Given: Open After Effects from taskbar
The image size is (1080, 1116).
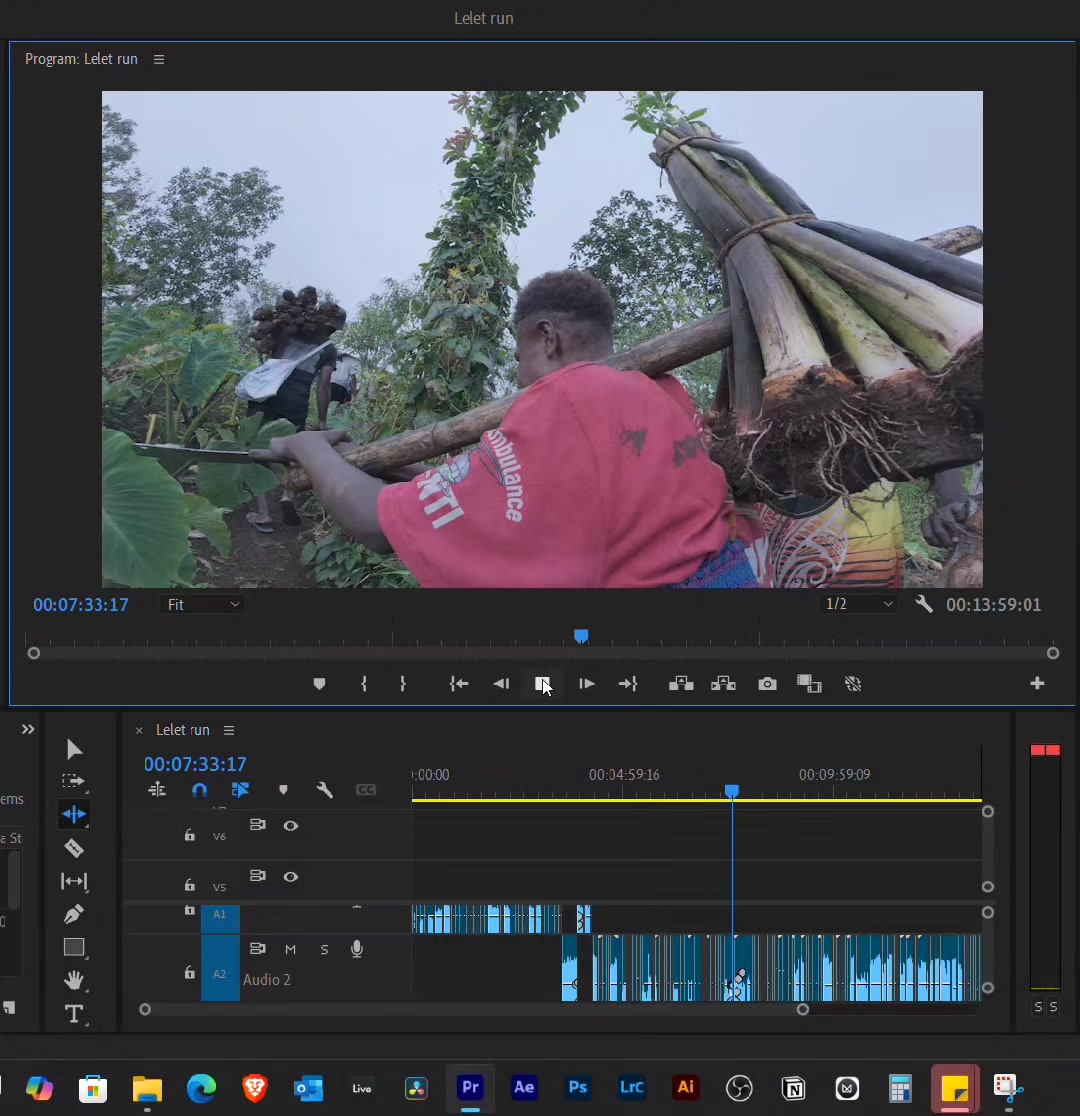Looking at the screenshot, I should 524,1088.
